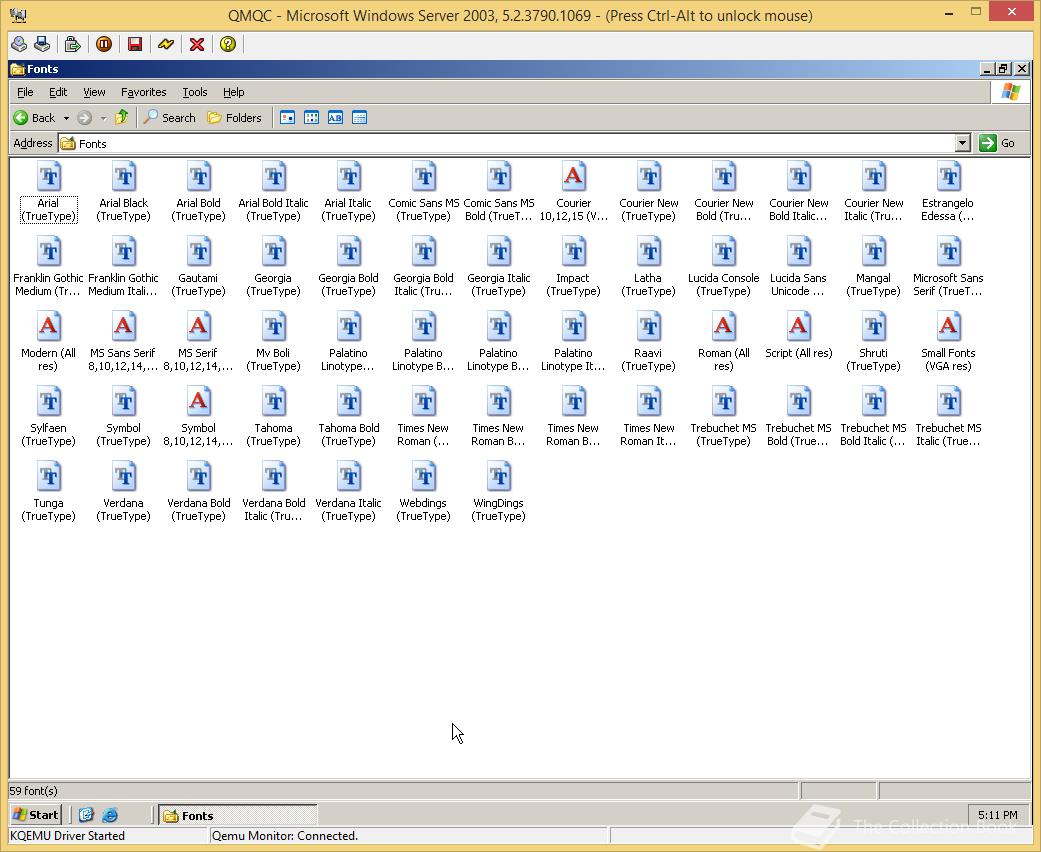The width and height of the screenshot is (1041, 852).
Task: Select the Mv Boli (TrueType) font icon
Action: pos(274,327)
